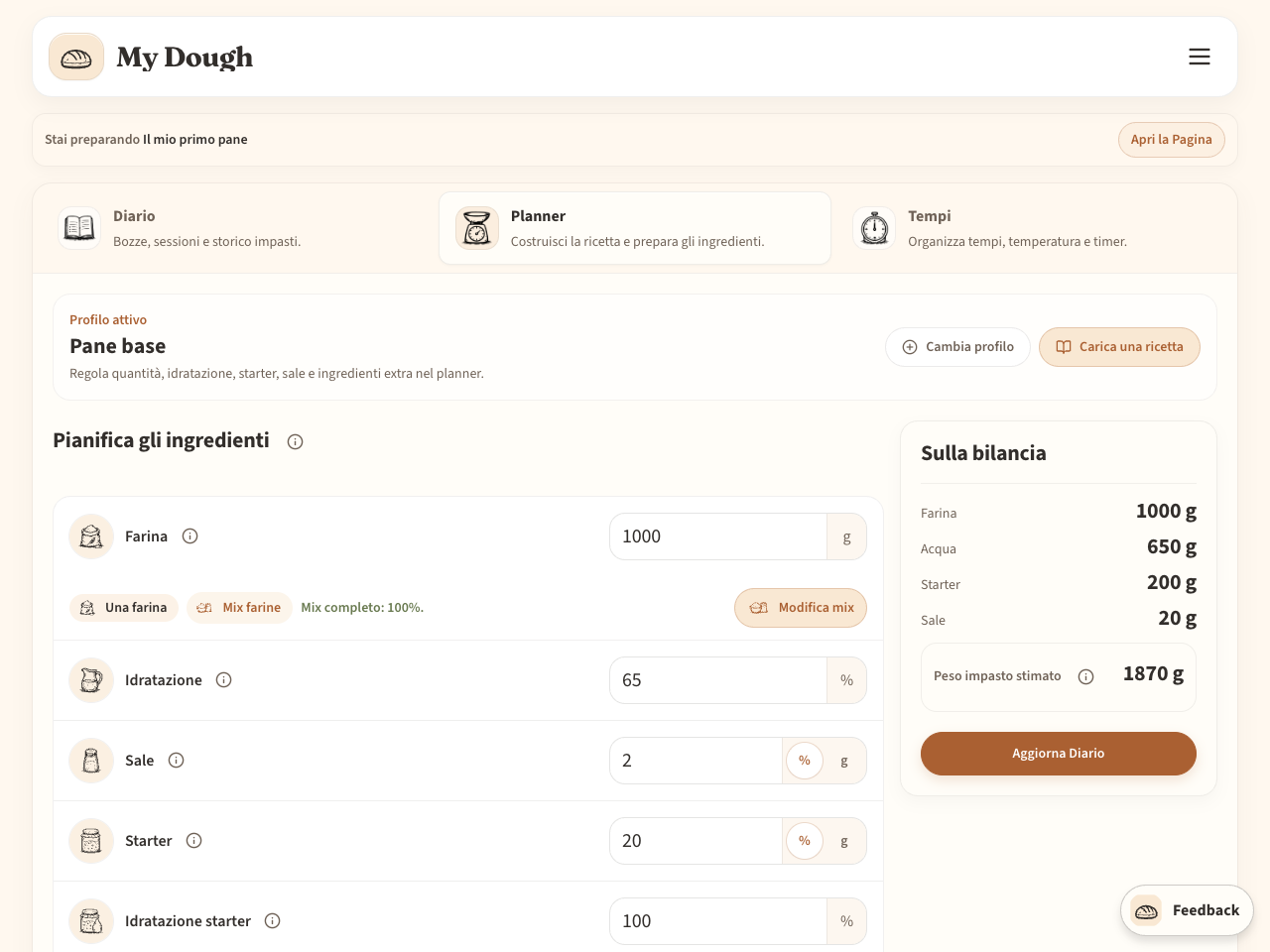Switch Sale unit to percent
The width and height of the screenshot is (1270, 952).
coord(805,761)
